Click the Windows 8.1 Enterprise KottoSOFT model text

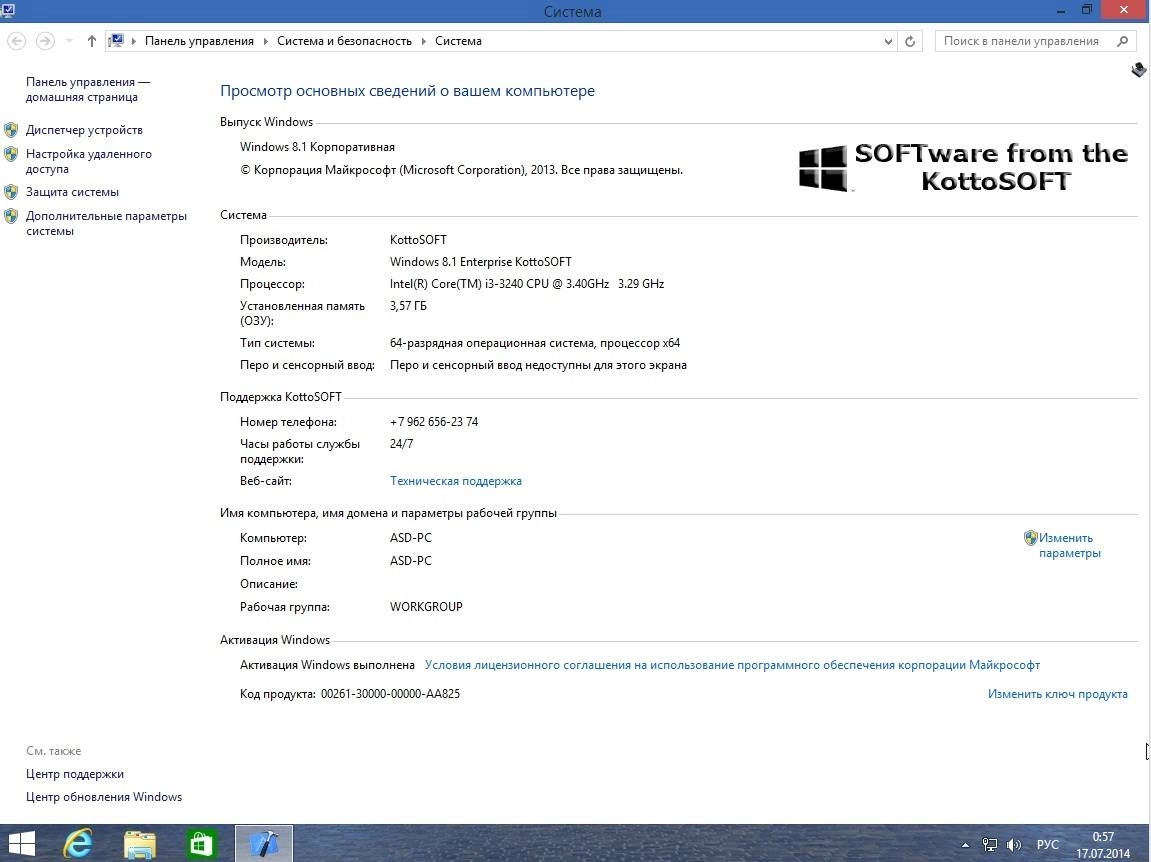pos(481,262)
